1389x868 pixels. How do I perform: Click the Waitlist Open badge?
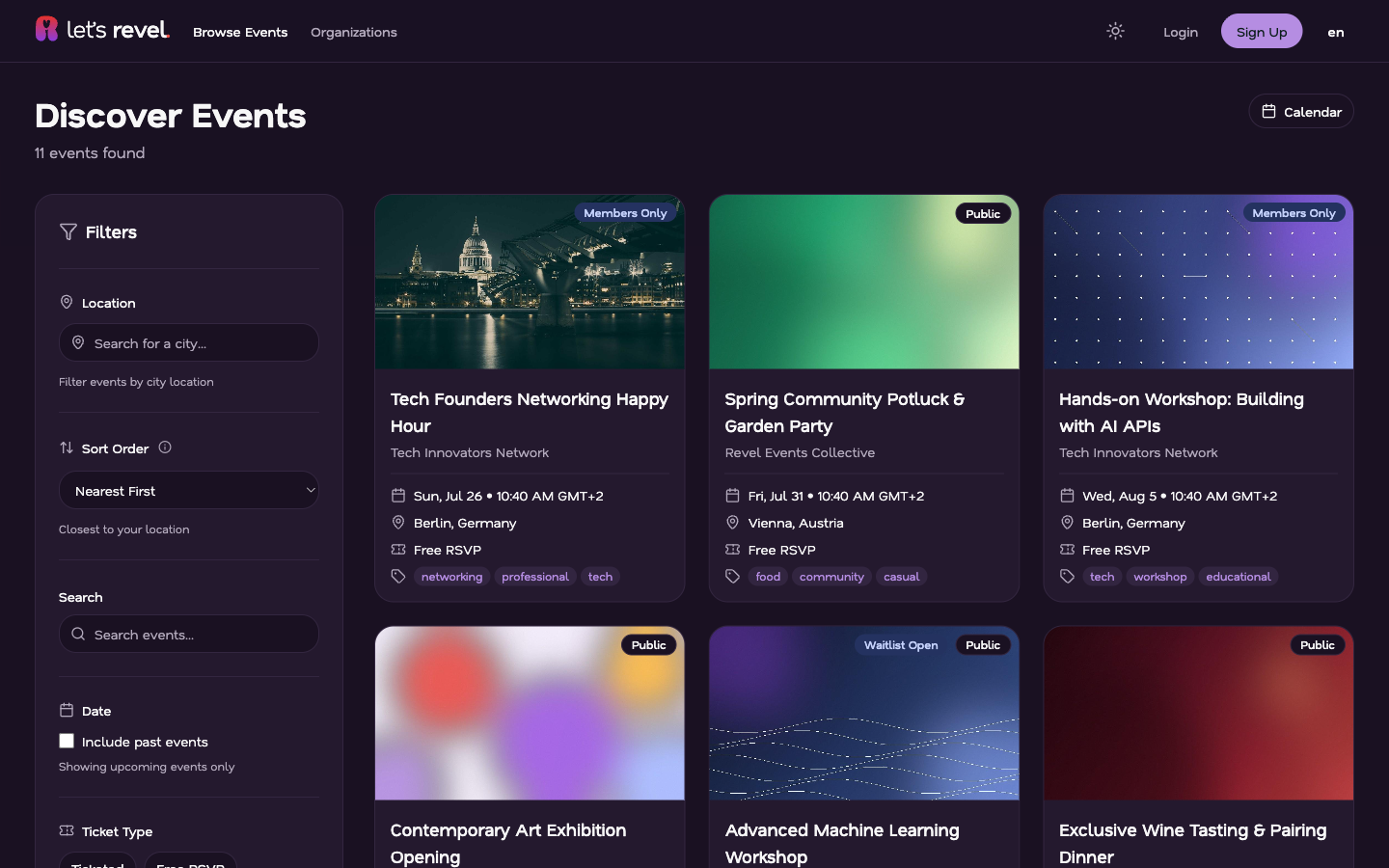(901, 645)
